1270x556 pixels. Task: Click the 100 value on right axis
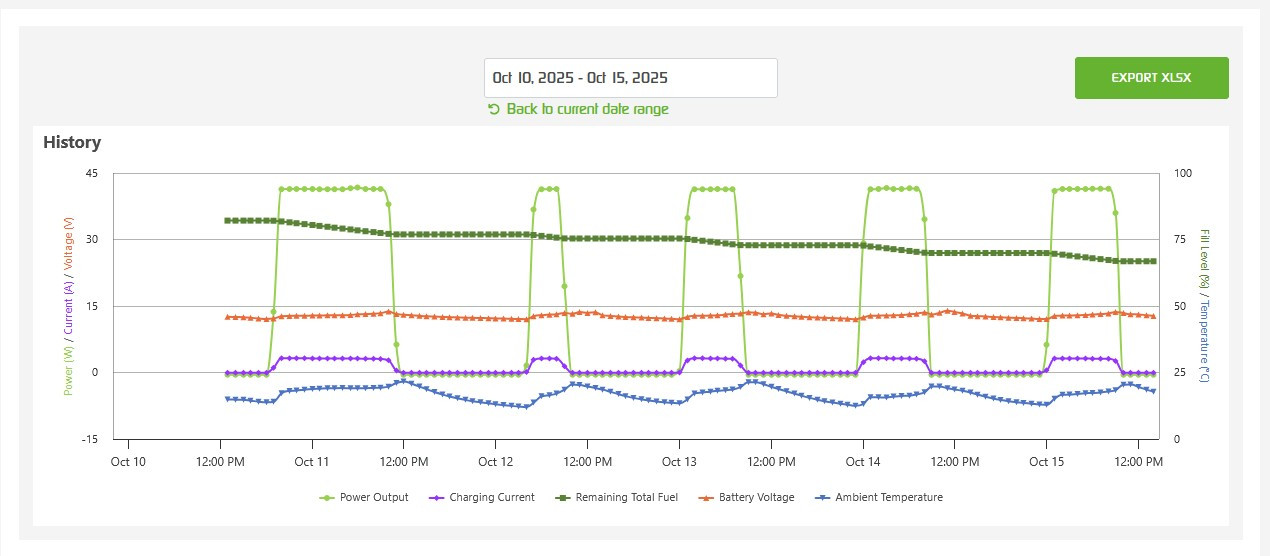[x=1181, y=173]
